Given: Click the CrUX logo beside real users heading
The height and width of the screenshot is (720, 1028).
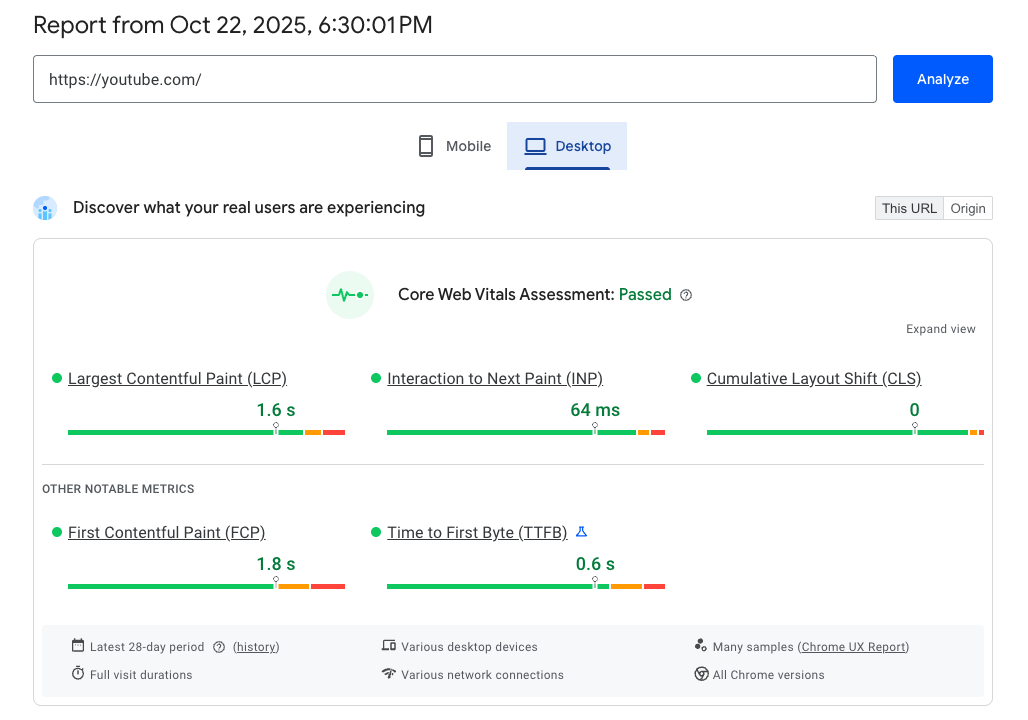Looking at the screenshot, I should coord(45,208).
